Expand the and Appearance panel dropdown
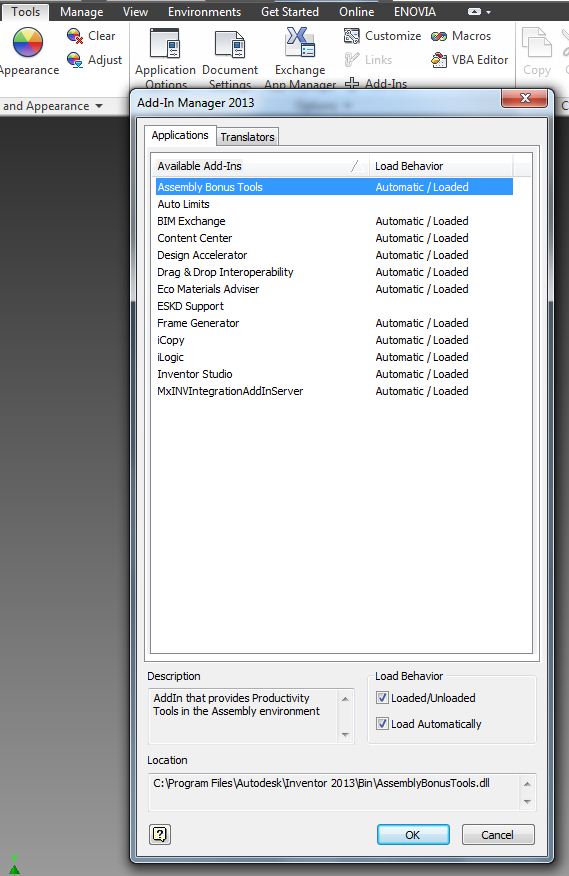The width and height of the screenshot is (569, 876). point(99,106)
